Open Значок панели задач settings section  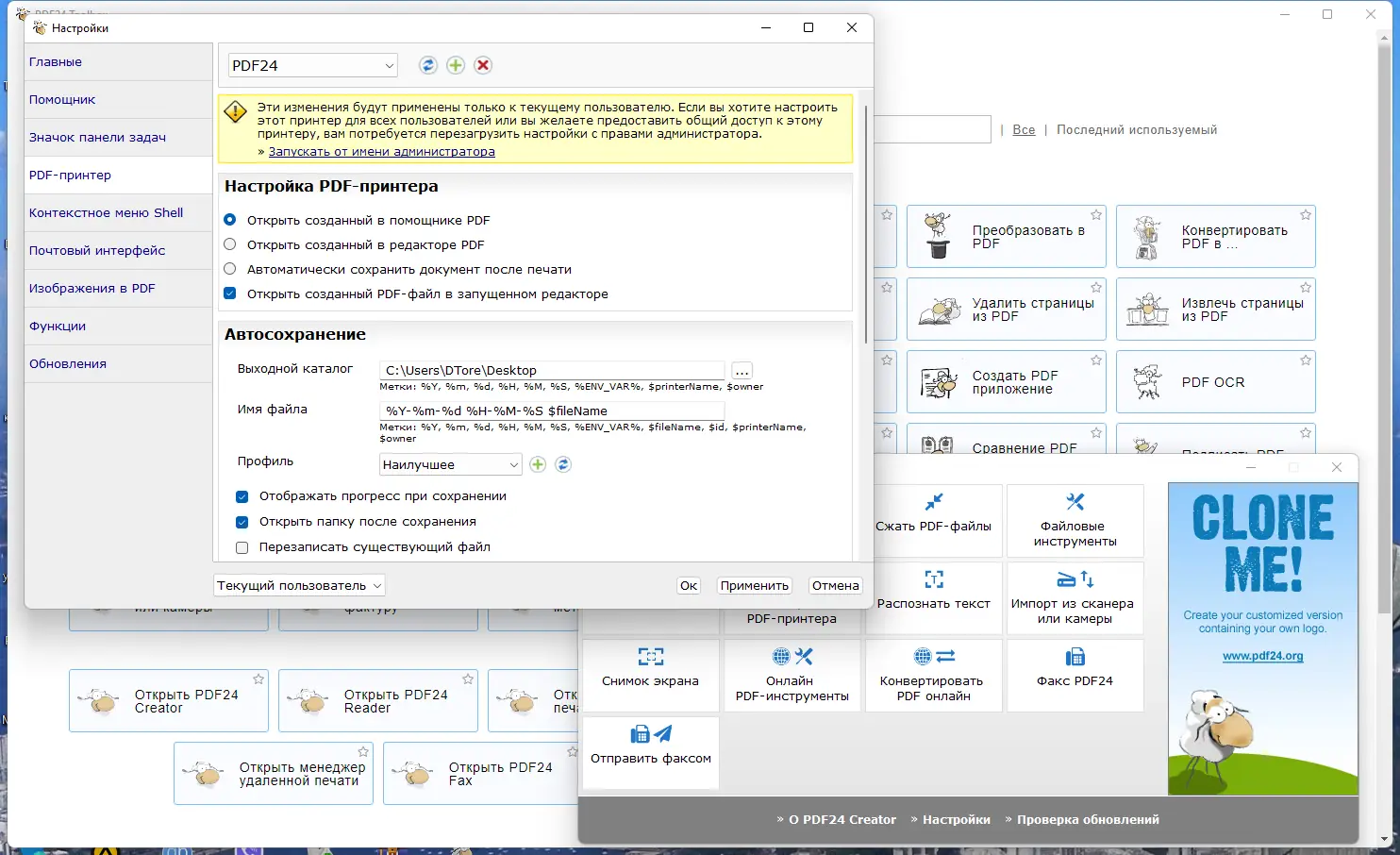pyautogui.click(x=118, y=138)
